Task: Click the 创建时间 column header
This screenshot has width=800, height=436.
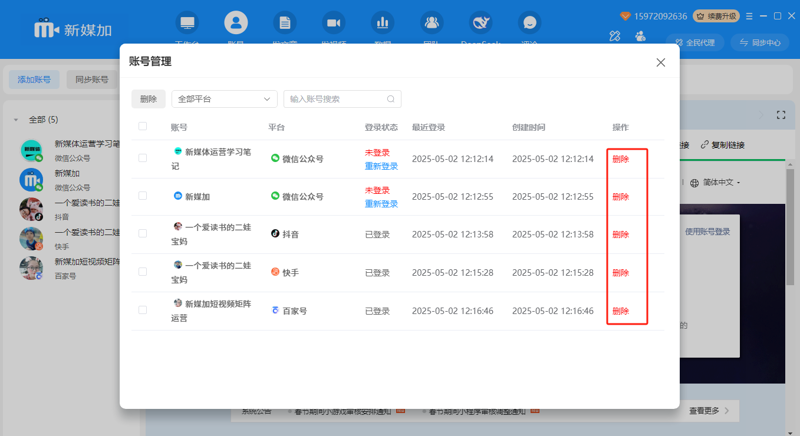Action: [x=529, y=127]
